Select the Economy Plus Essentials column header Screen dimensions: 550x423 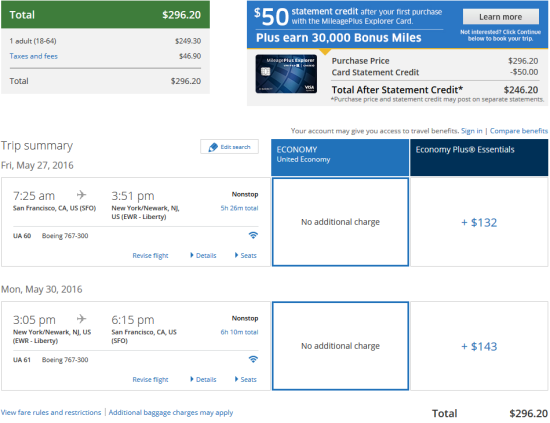479,157
